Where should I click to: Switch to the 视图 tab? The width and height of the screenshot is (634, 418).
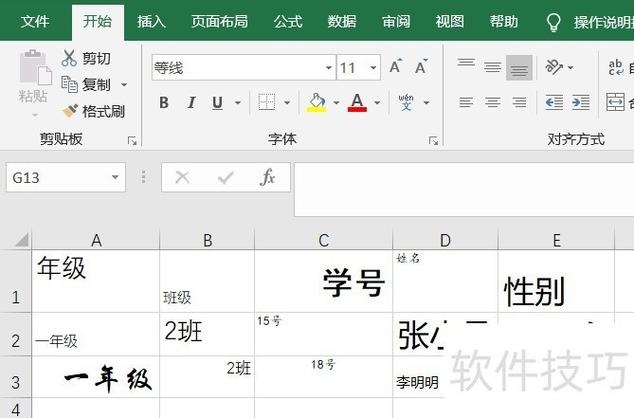450,21
